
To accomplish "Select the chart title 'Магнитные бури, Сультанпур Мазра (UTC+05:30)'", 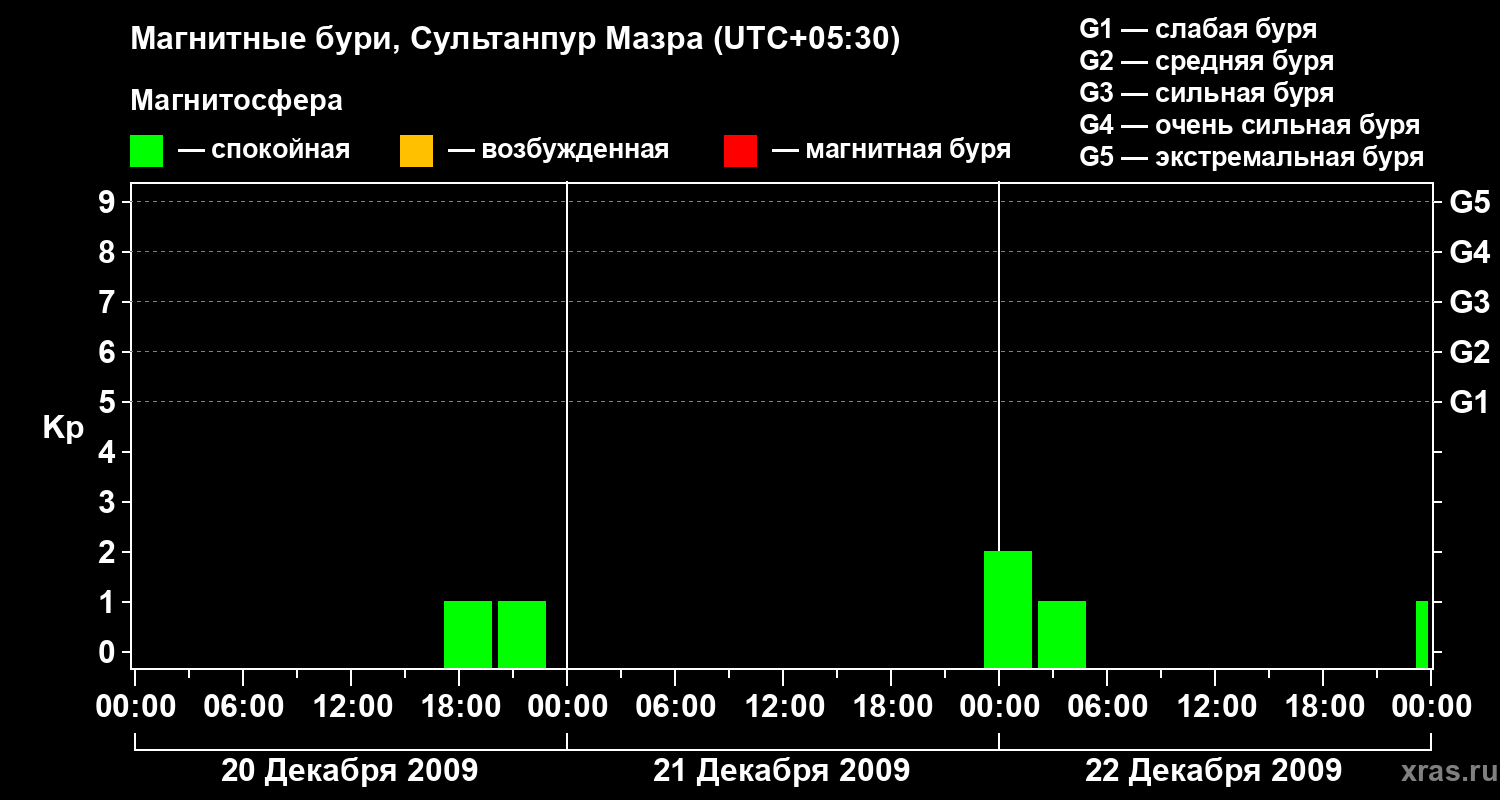I will [516, 39].
